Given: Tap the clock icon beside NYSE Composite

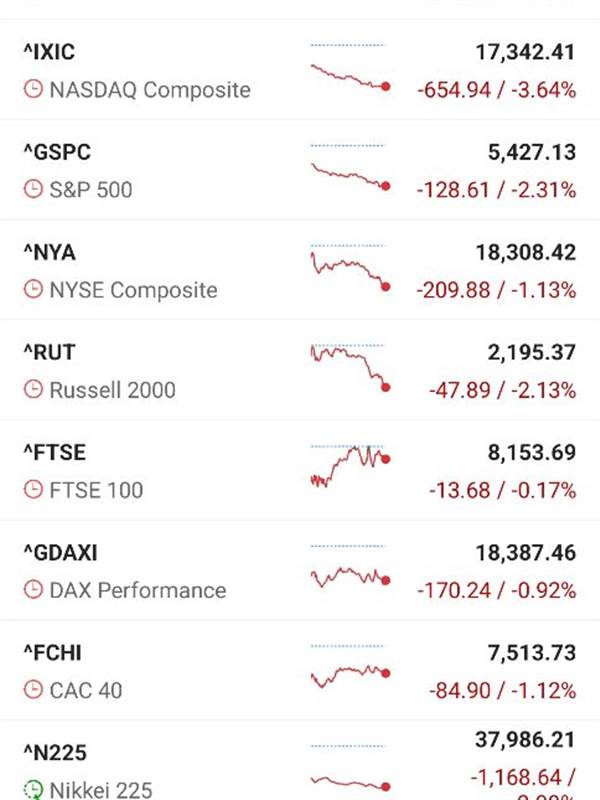Looking at the screenshot, I should click(x=33, y=289).
